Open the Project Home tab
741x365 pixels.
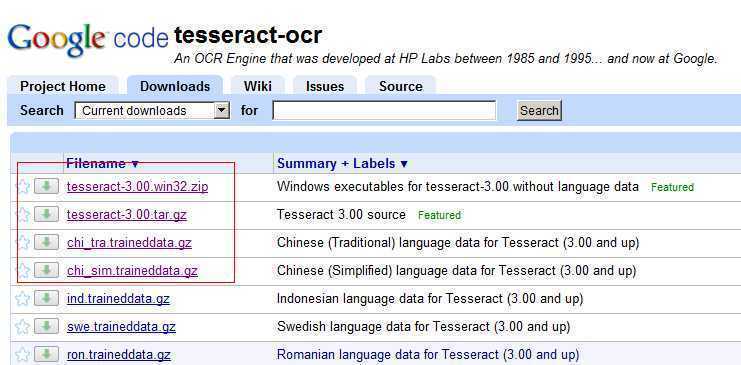tap(63, 87)
